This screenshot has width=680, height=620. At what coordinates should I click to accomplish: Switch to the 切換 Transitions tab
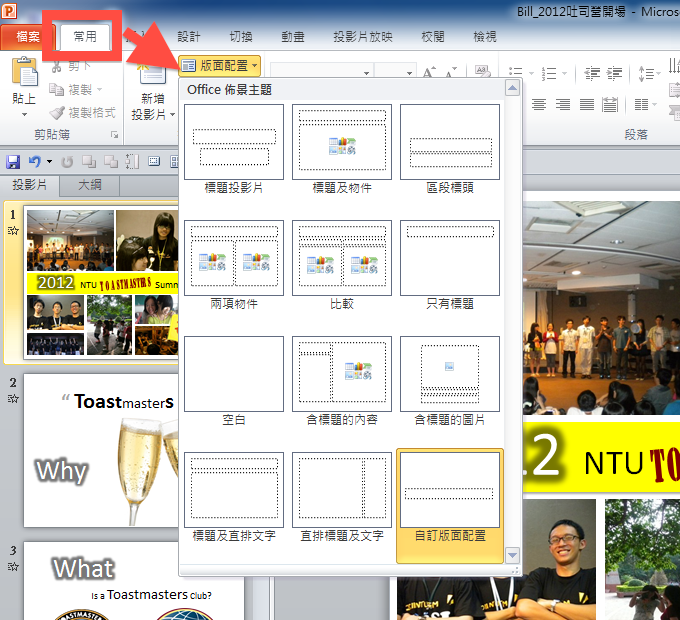[x=241, y=37]
